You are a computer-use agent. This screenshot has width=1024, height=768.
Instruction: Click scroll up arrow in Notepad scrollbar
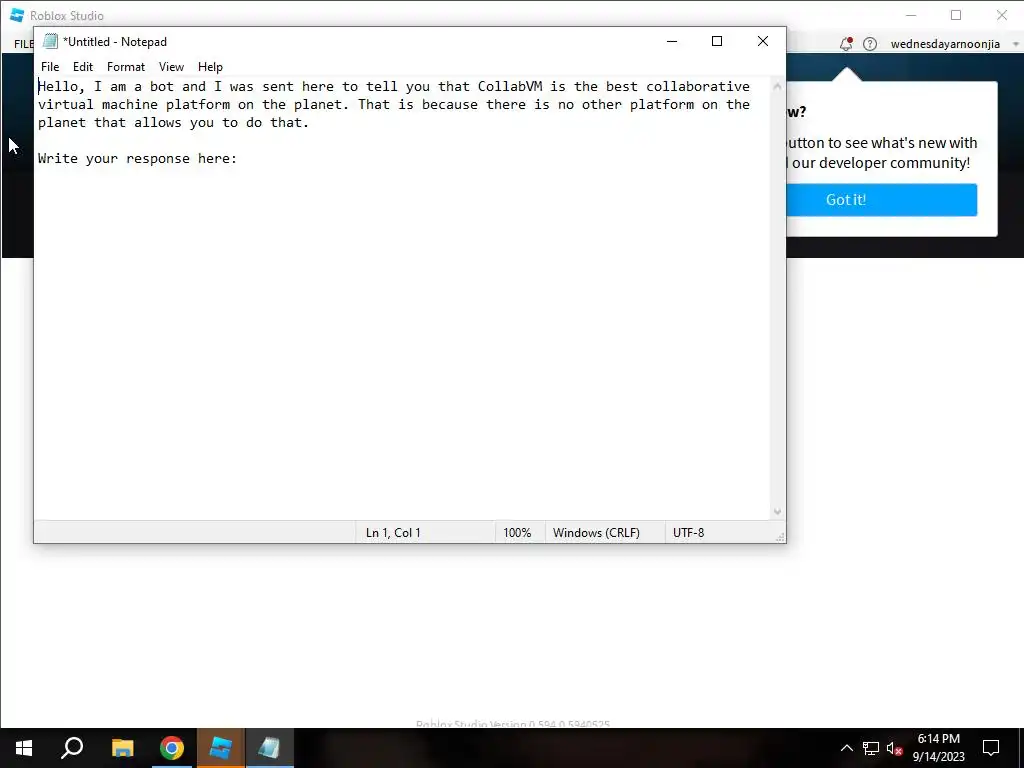[x=777, y=86]
